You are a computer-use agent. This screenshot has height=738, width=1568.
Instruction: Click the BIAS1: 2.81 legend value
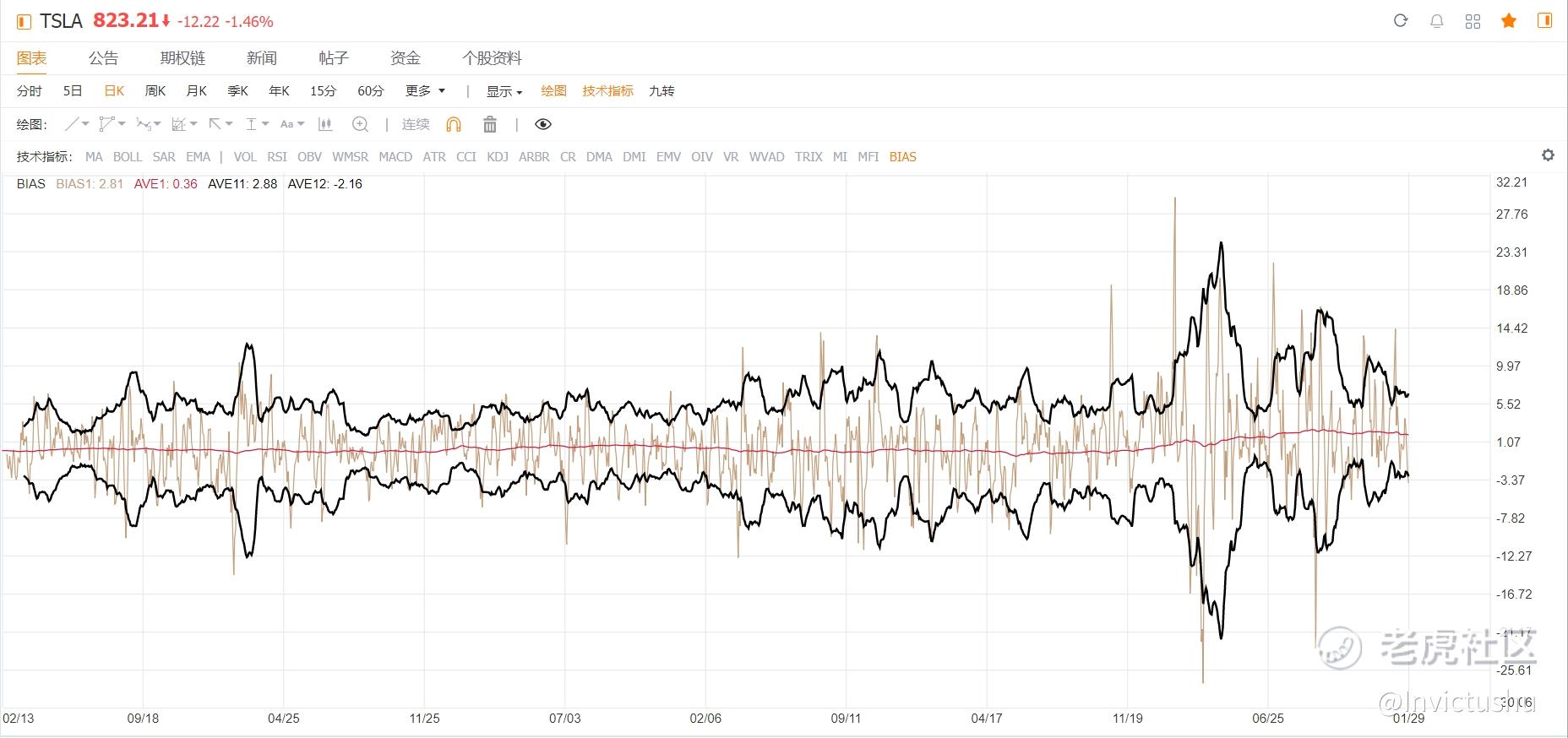click(x=90, y=184)
